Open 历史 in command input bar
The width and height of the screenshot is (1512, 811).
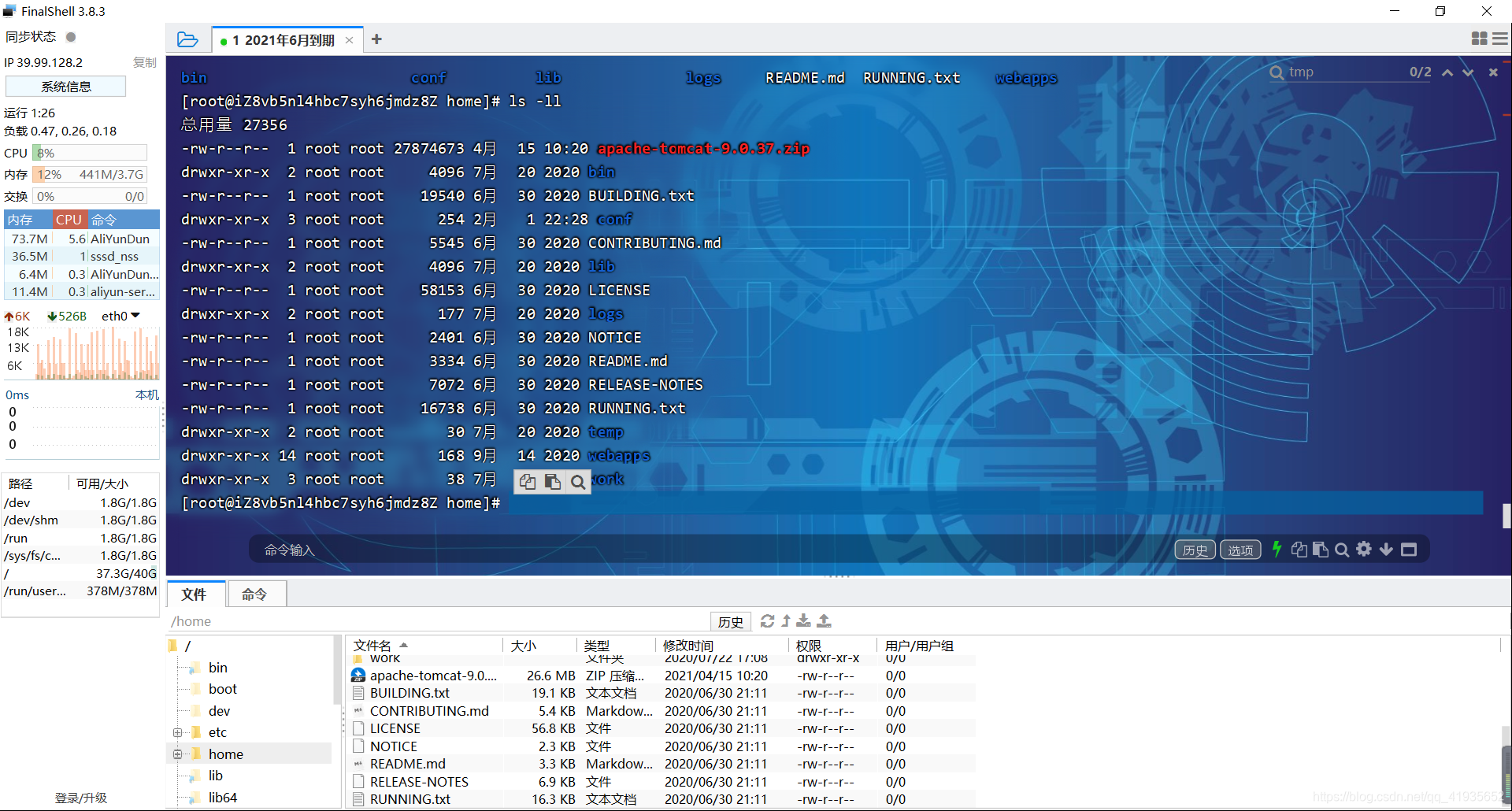tap(1195, 550)
